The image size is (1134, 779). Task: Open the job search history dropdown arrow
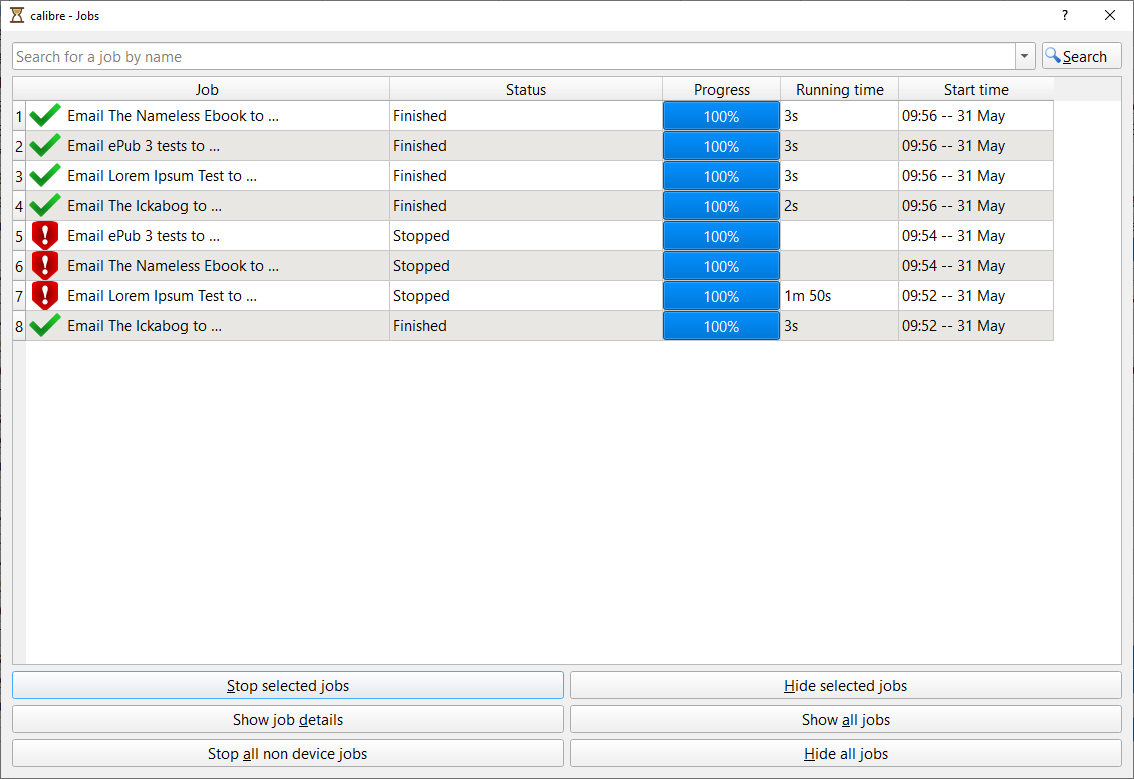point(1025,56)
